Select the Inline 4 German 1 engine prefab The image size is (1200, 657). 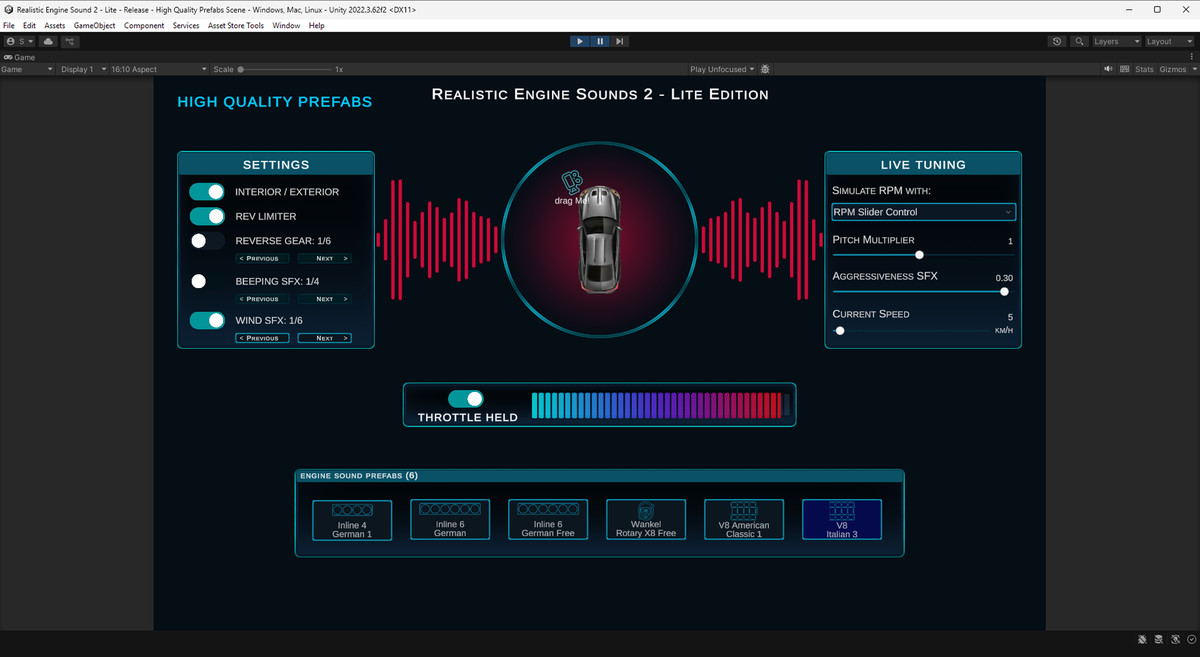[x=352, y=520]
